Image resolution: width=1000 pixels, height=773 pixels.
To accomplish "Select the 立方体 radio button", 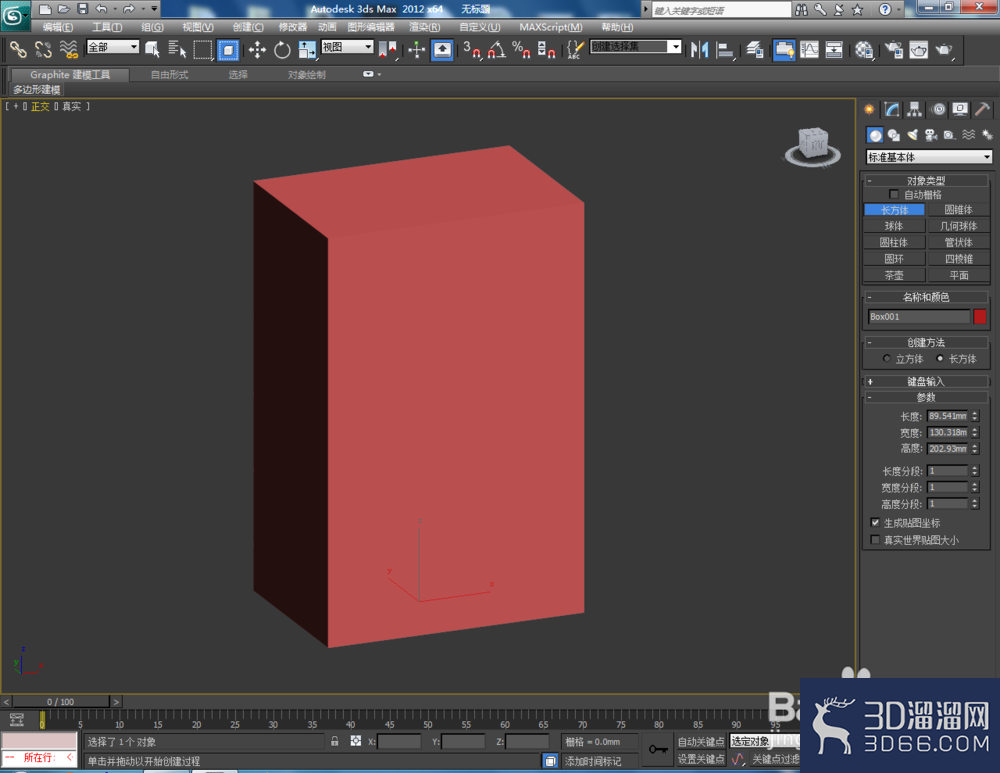I will pyautogui.click(x=886, y=358).
